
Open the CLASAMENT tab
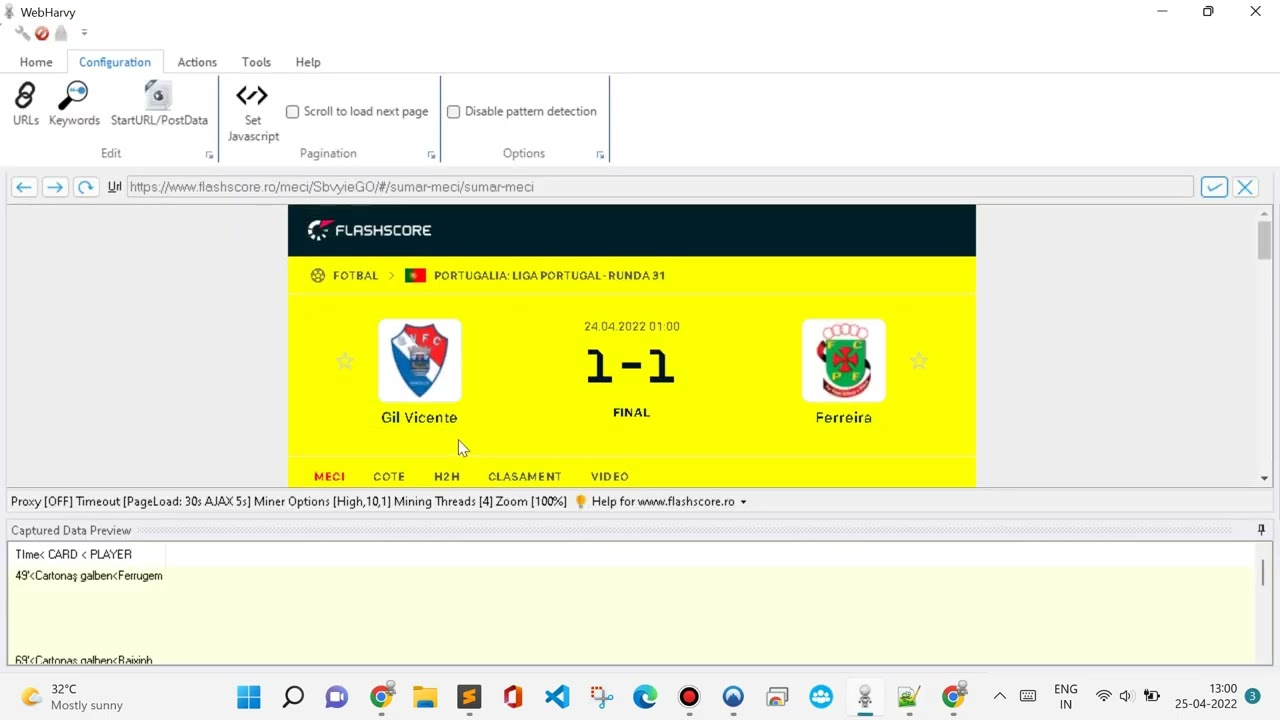(x=524, y=477)
